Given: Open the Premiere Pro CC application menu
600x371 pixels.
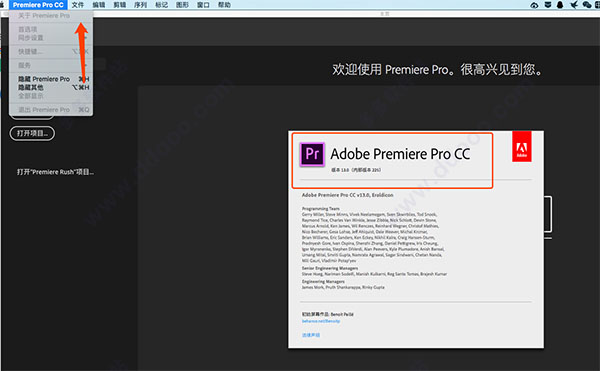Looking at the screenshot, I should pyautogui.click(x=38, y=5).
